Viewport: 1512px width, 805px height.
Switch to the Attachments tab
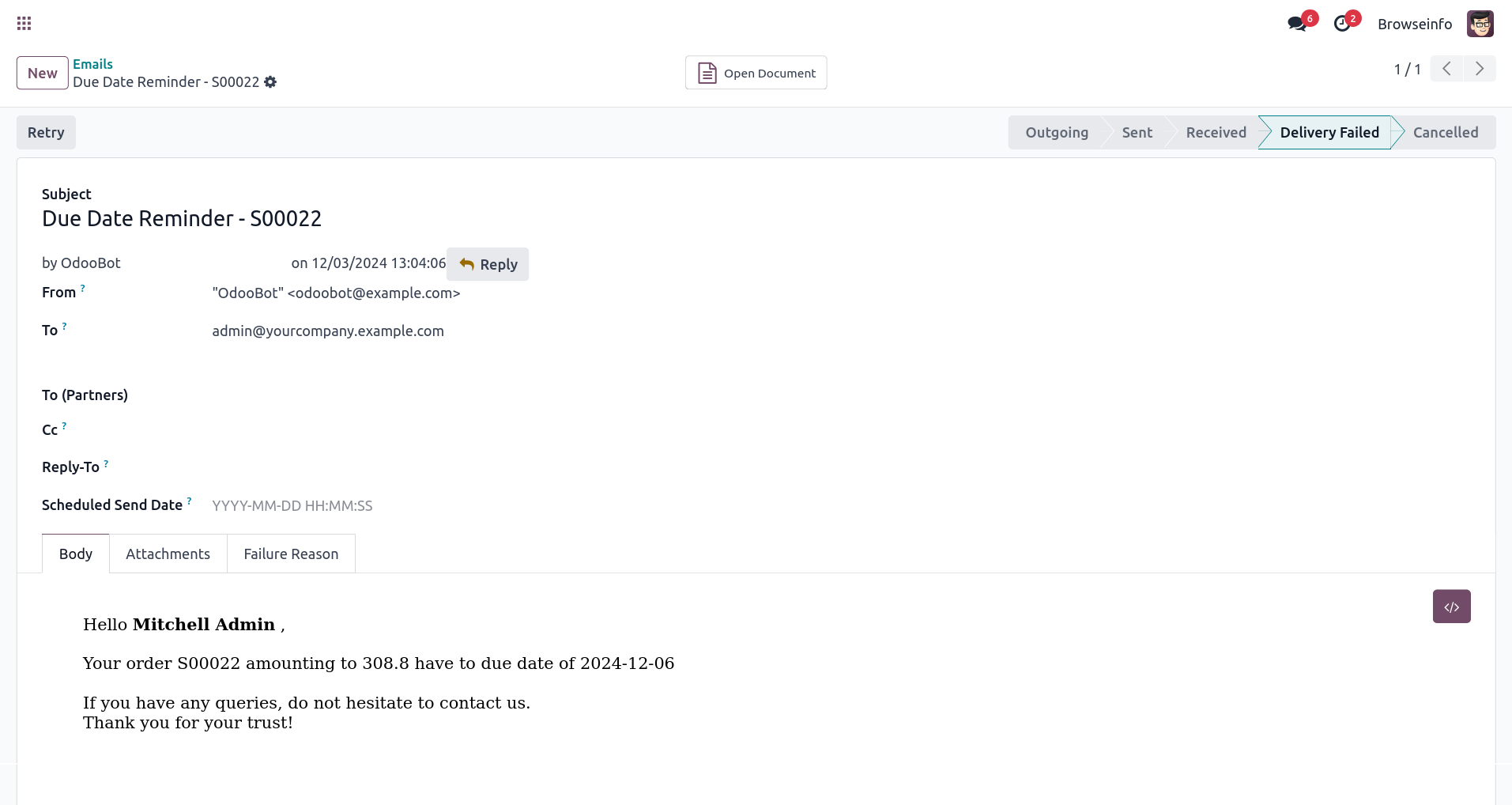coord(168,554)
